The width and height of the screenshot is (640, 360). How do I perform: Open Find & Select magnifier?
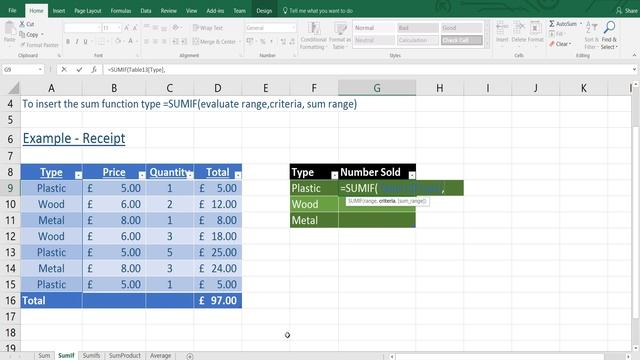pyautogui.click(x=609, y=28)
